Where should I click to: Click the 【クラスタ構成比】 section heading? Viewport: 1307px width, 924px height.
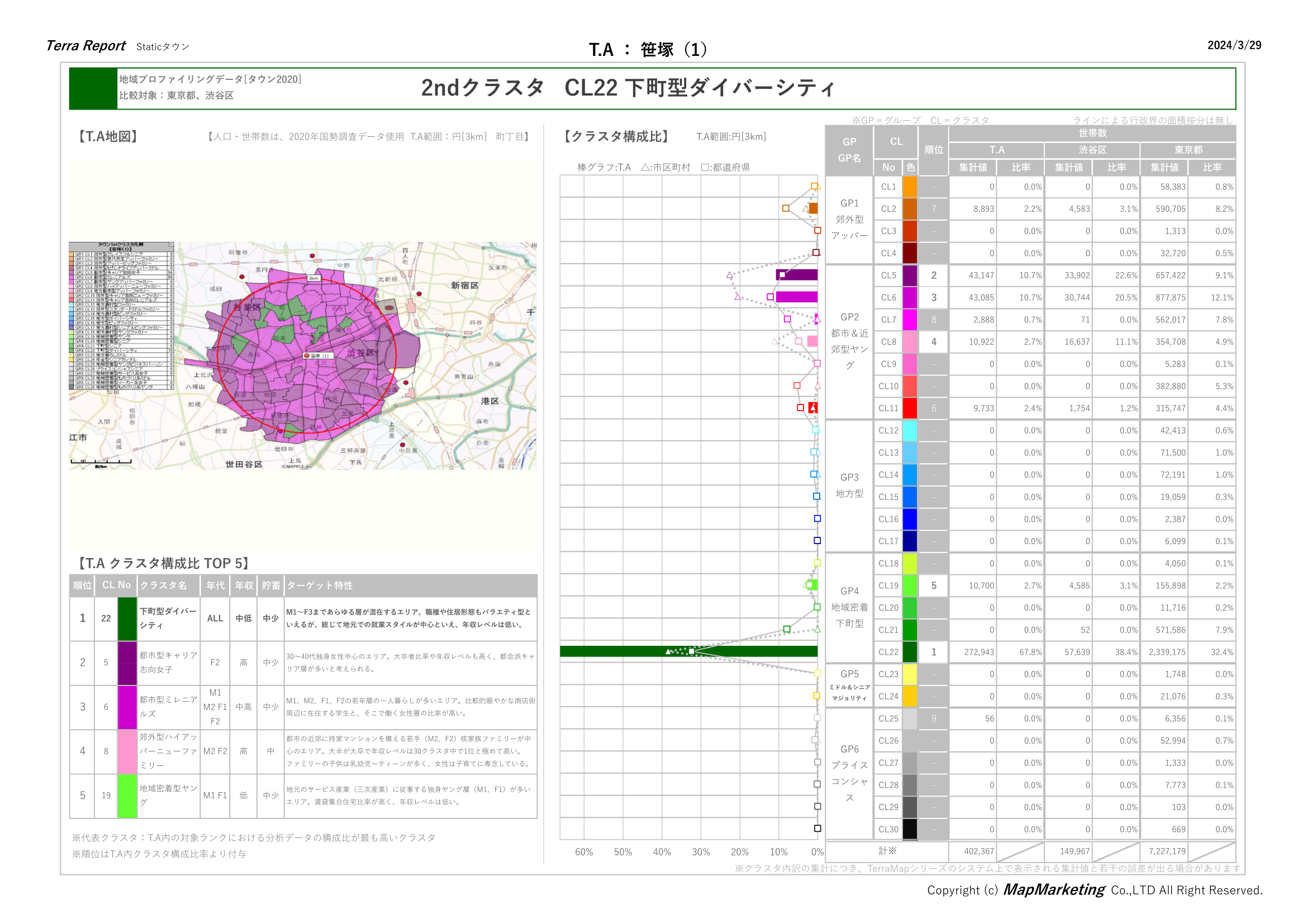pyautogui.click(x=616, y=136)
